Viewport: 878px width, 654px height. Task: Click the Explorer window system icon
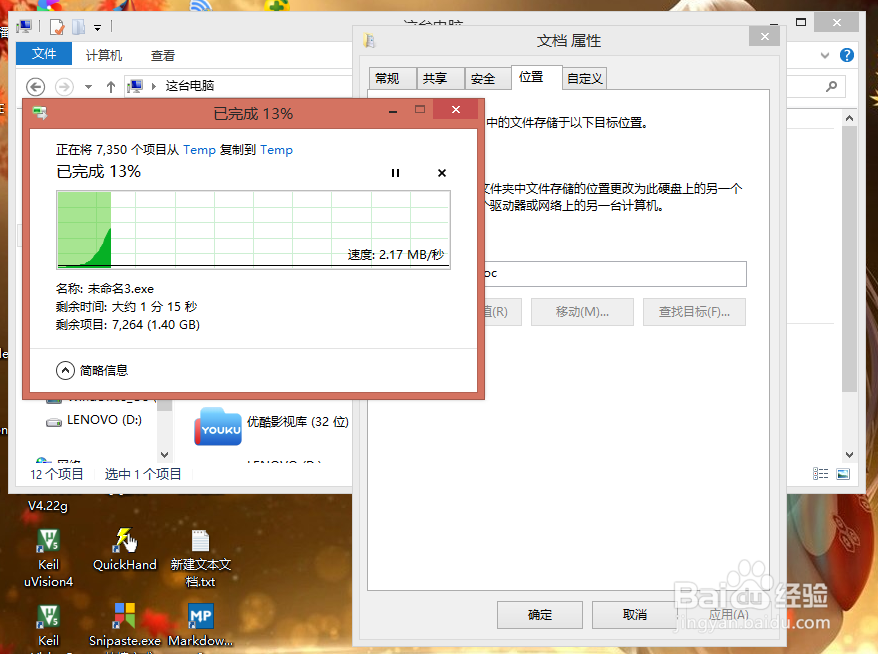[25, 26]
